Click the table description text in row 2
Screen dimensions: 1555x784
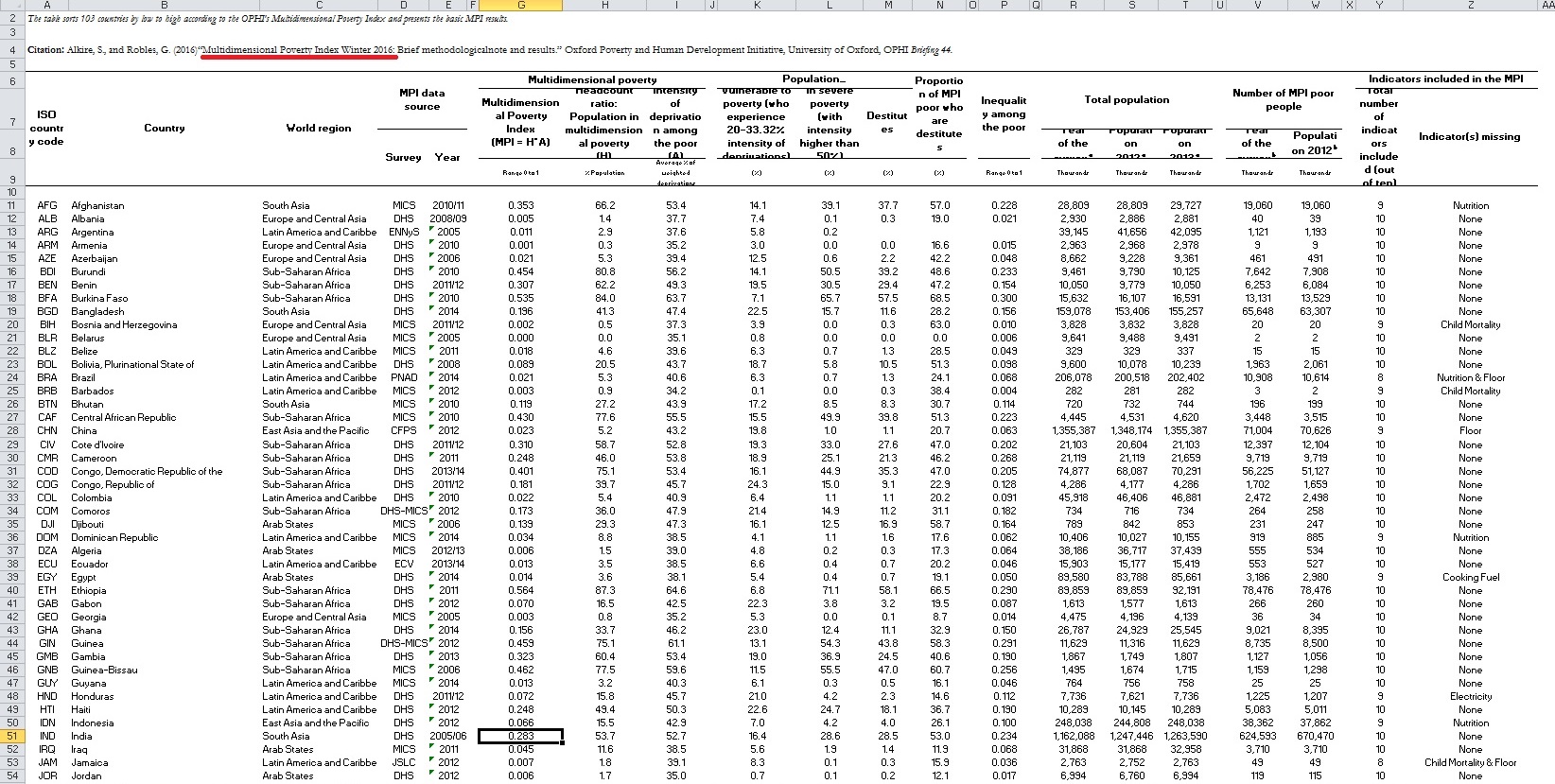pyautogui.click(x=268, y=18)
